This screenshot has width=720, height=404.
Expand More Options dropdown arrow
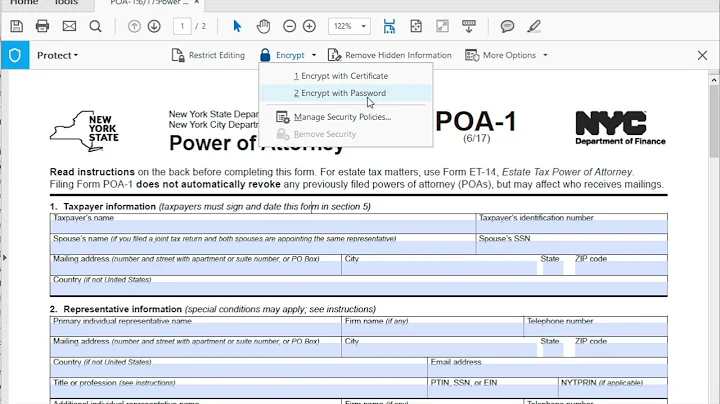click(546, 55)
